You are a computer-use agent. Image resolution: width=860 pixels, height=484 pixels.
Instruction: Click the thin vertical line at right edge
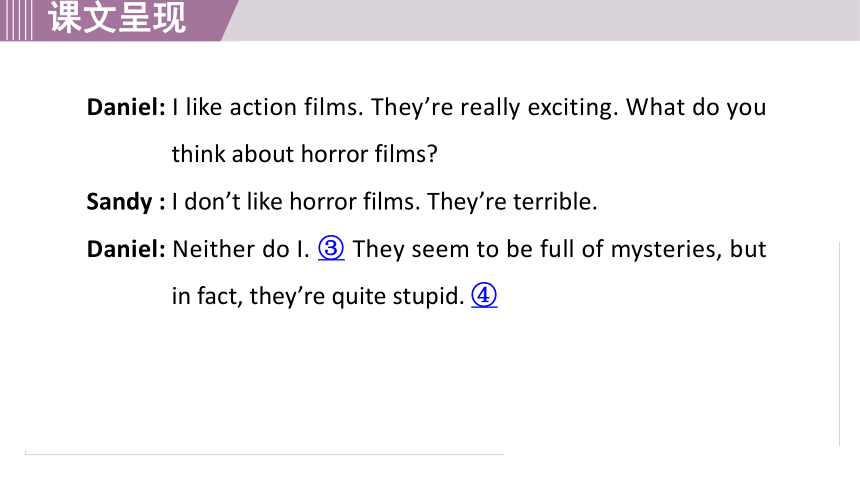tap(840, 344)
